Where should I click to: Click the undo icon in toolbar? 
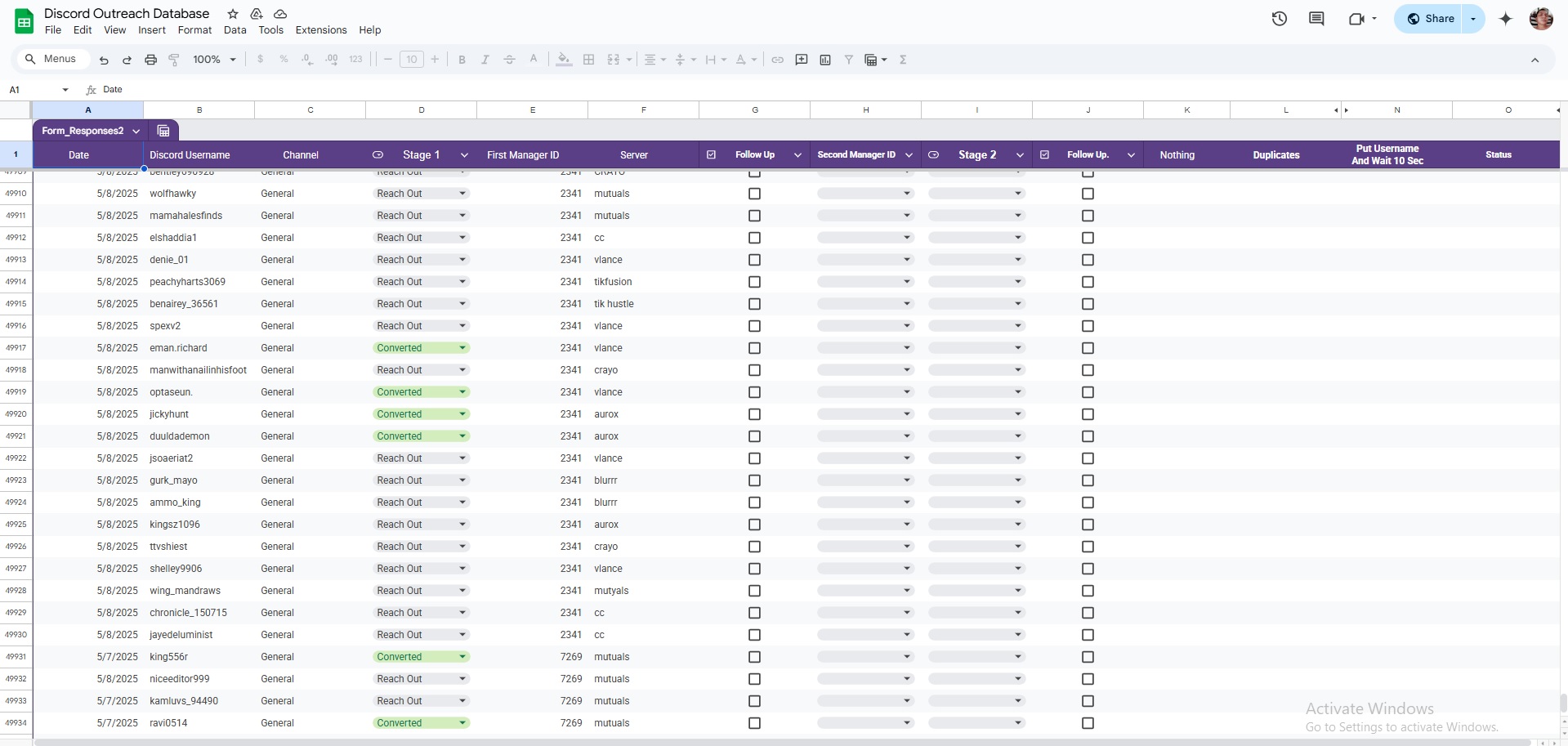(104, 60)
